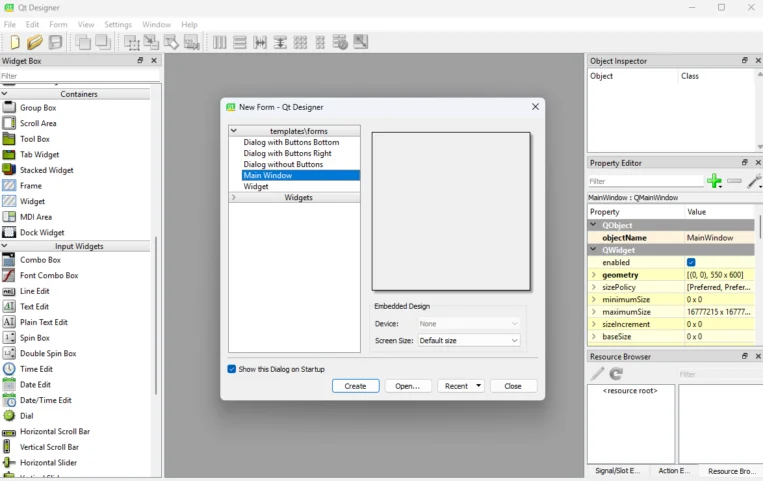Toggle the enabled property checkbox
763x481 pixels.
691,262
